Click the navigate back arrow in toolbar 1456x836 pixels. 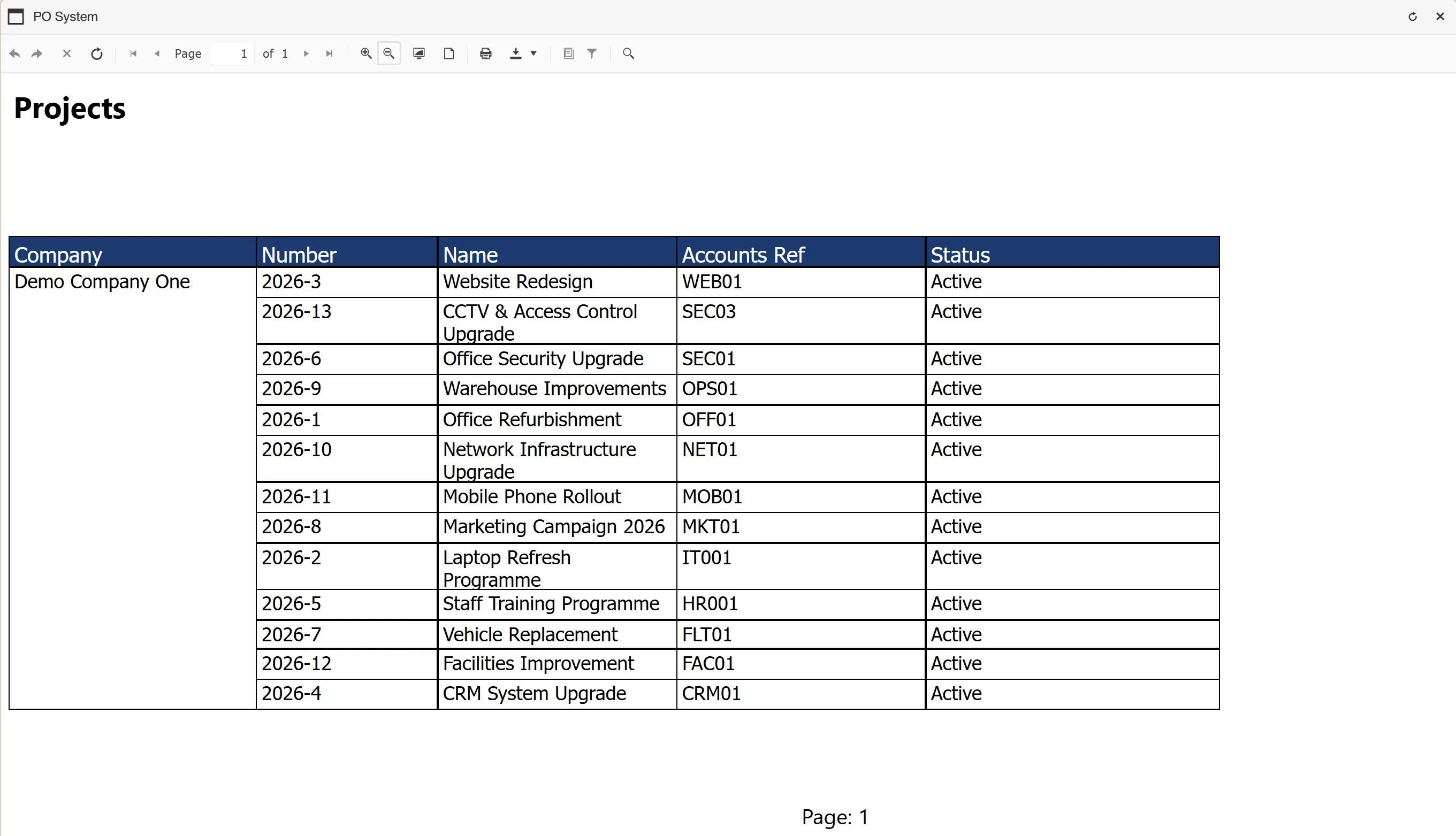tap(15, 53)
